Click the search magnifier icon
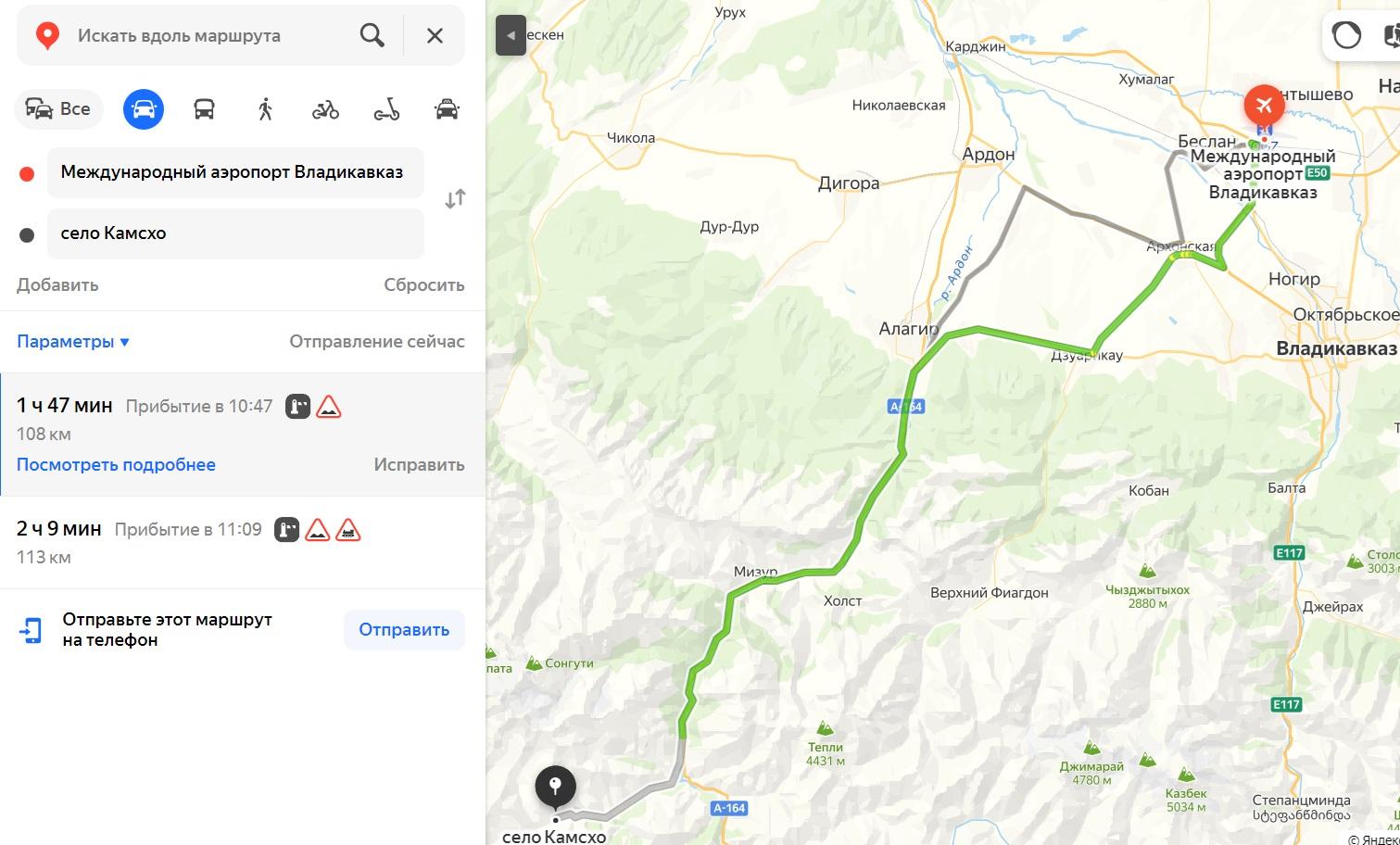 pos(372,35)
